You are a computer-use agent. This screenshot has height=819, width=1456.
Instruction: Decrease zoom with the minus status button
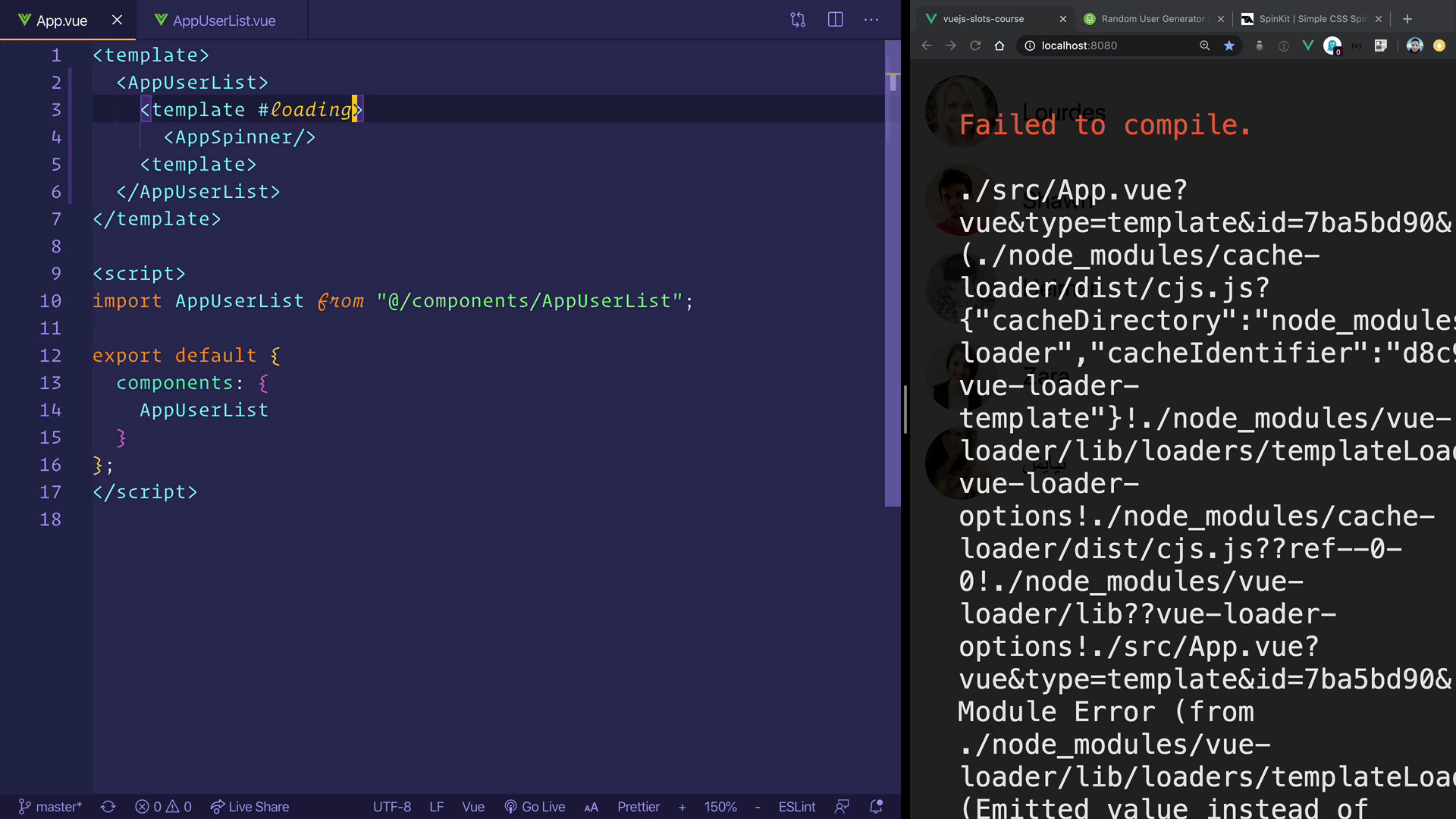click(x=758, y=807)
